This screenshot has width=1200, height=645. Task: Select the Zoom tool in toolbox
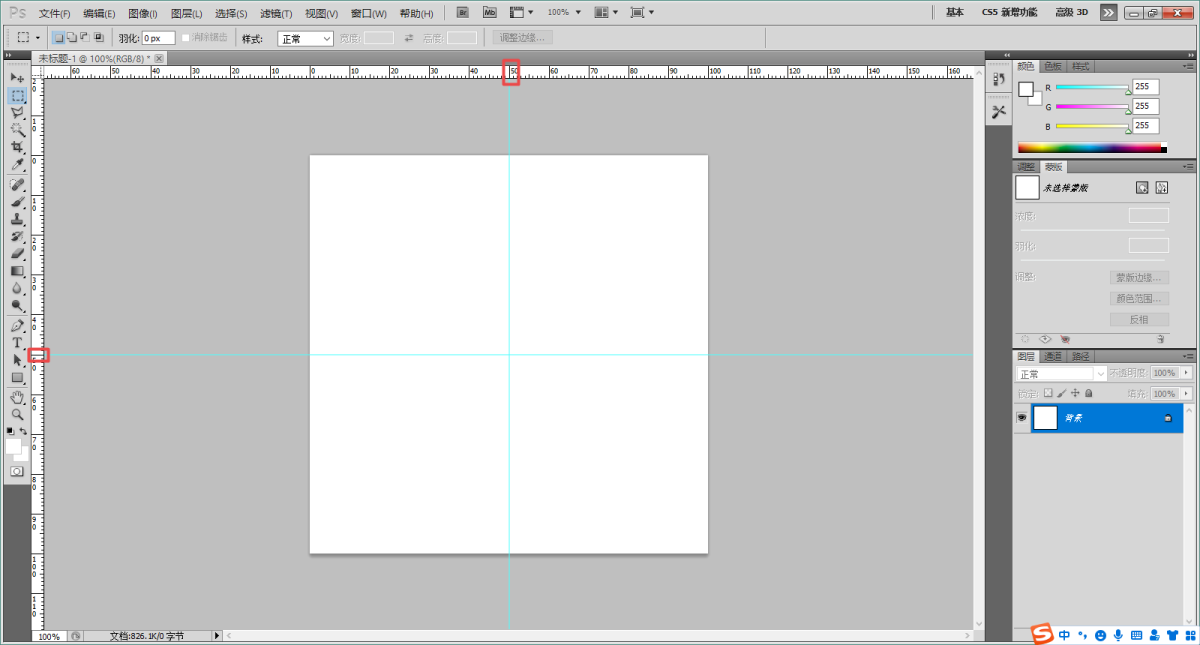pyautogui.click(x=17, y=414)
